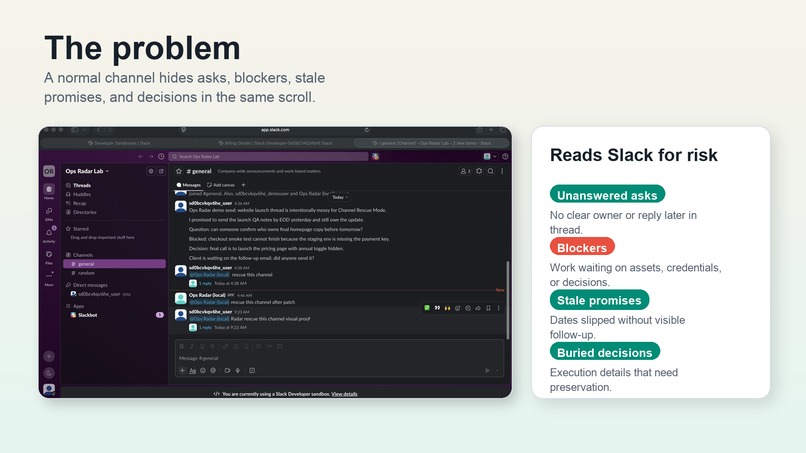Viewport: 806px width, 453px height.
Task: Open the colorful AI icon beside the search bar
Action: click(376, 156)
